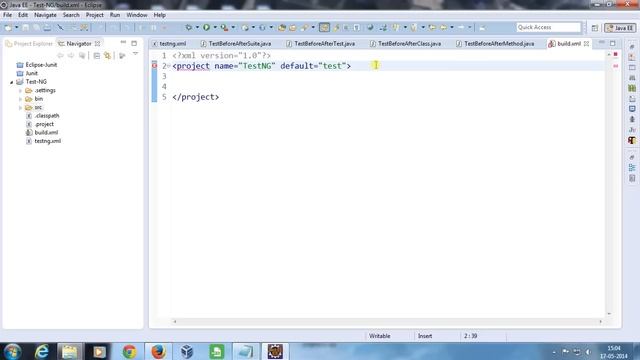Click the Open Task folder icon

[x=293, y=27]
